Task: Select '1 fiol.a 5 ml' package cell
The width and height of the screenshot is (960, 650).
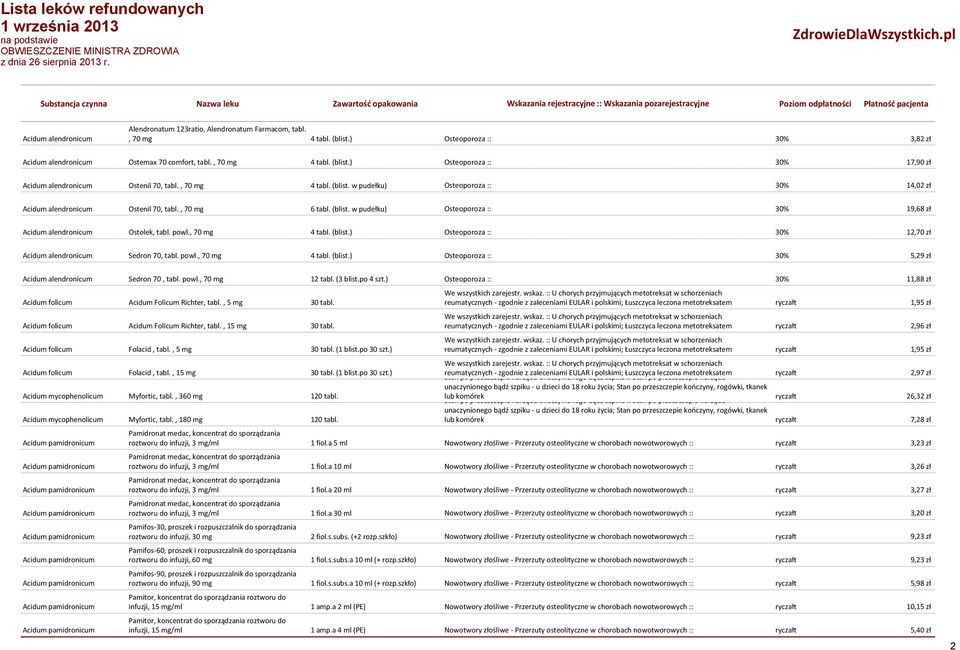Action: 329,443
